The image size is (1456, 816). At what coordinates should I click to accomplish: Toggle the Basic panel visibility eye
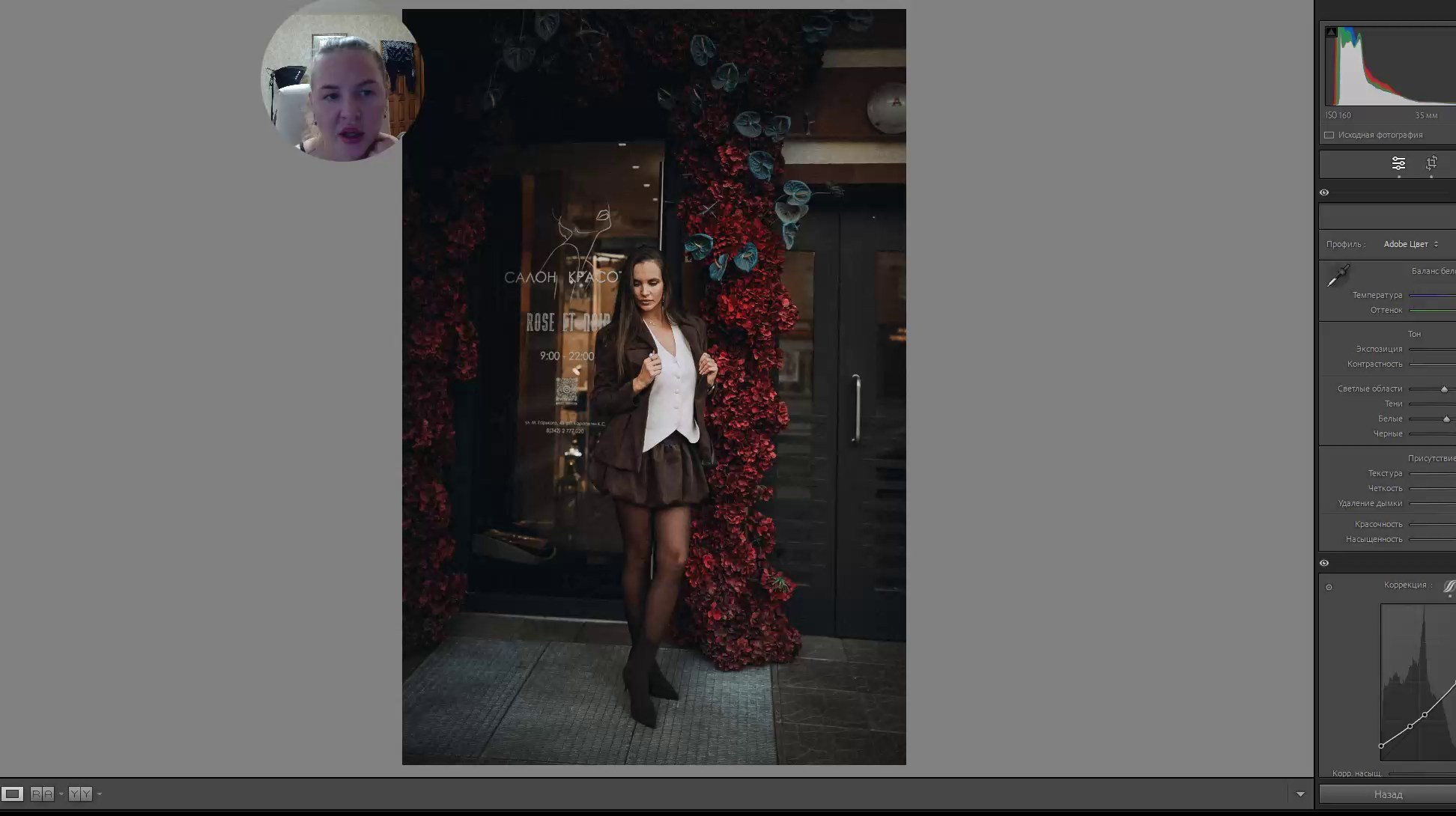tap(1324, 192)
